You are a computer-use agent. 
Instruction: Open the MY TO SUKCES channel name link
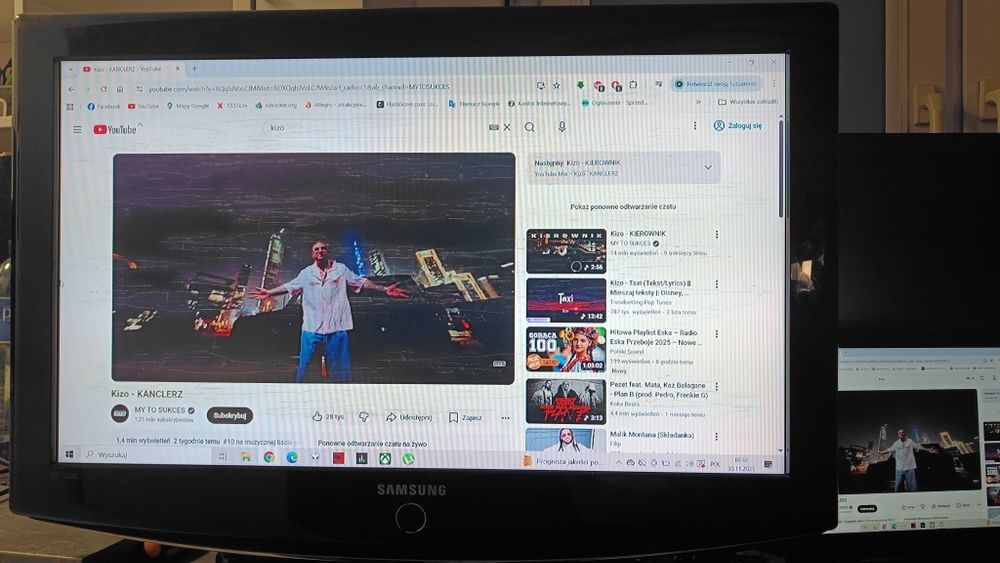[x=159, y=410]
